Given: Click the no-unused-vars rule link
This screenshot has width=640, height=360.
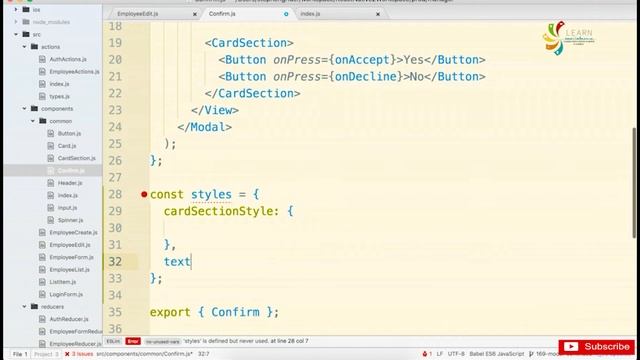Looking at the screenshot, I should [162, 341].
